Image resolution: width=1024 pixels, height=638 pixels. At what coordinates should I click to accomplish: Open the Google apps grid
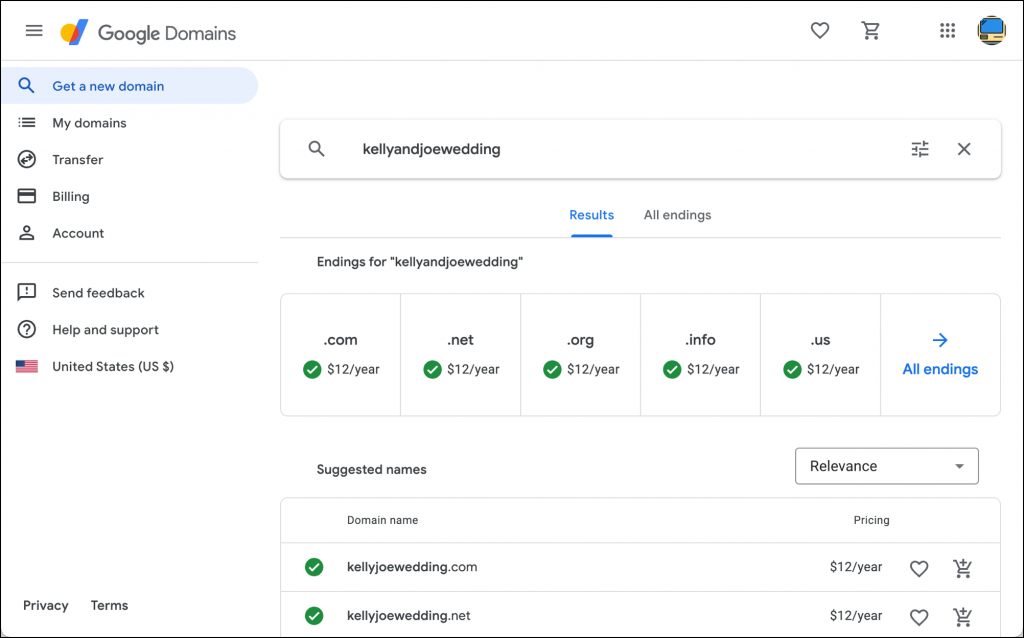pos(947,31)
